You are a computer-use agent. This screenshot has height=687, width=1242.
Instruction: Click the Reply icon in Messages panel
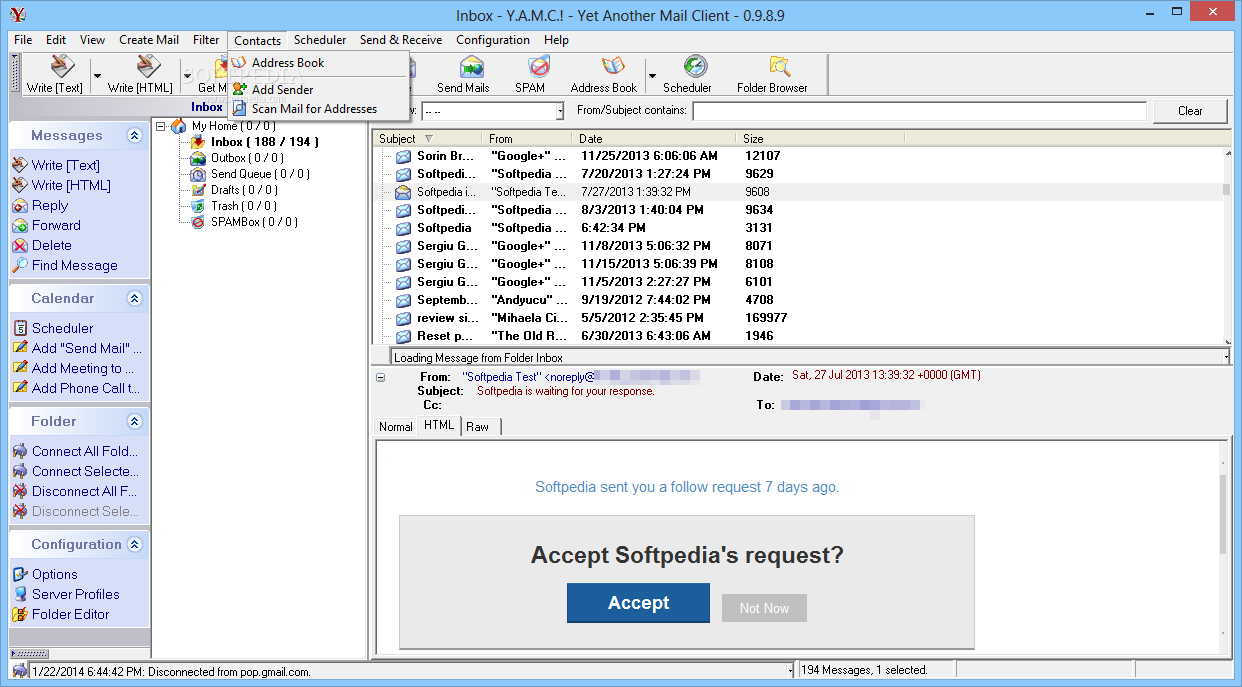pyautogui.click(x=20, y=205)
